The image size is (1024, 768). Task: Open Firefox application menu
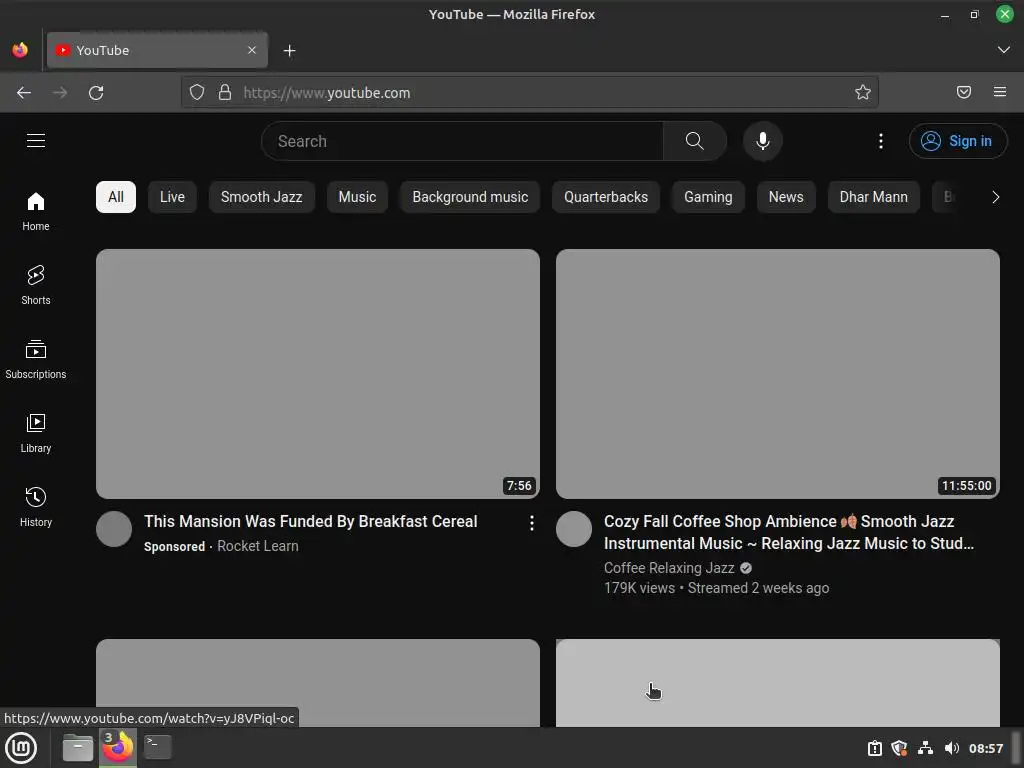coord(999,93)
